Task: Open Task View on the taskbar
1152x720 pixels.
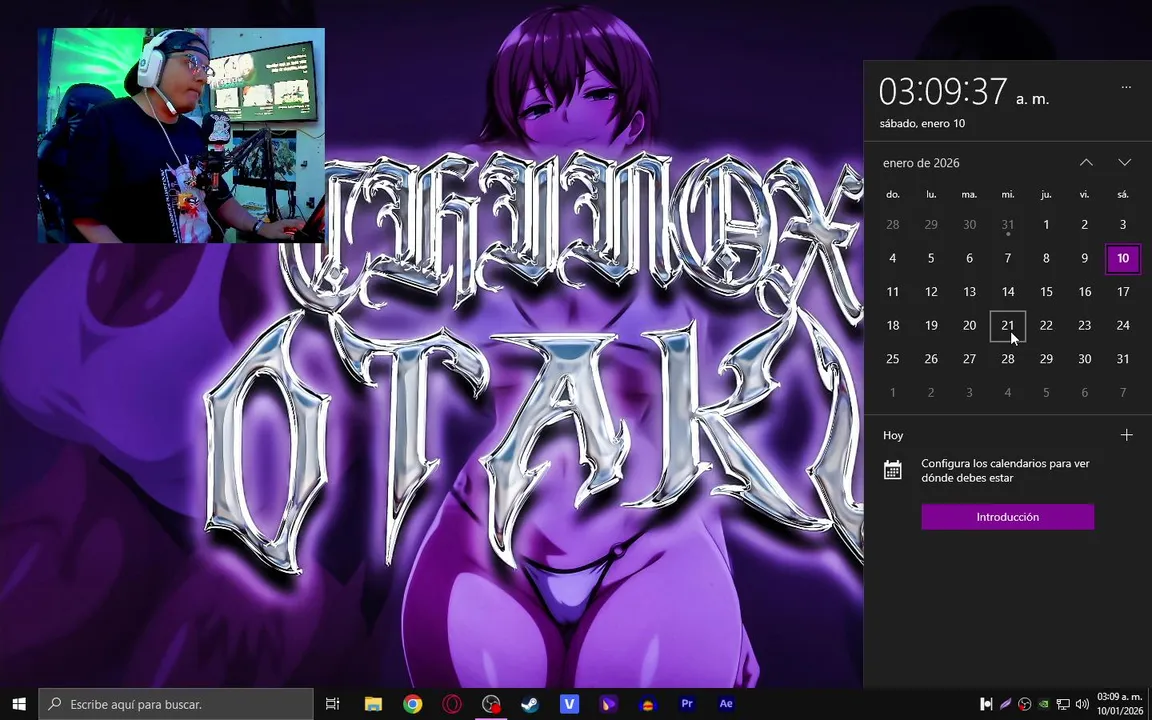Action: point(332,704)
